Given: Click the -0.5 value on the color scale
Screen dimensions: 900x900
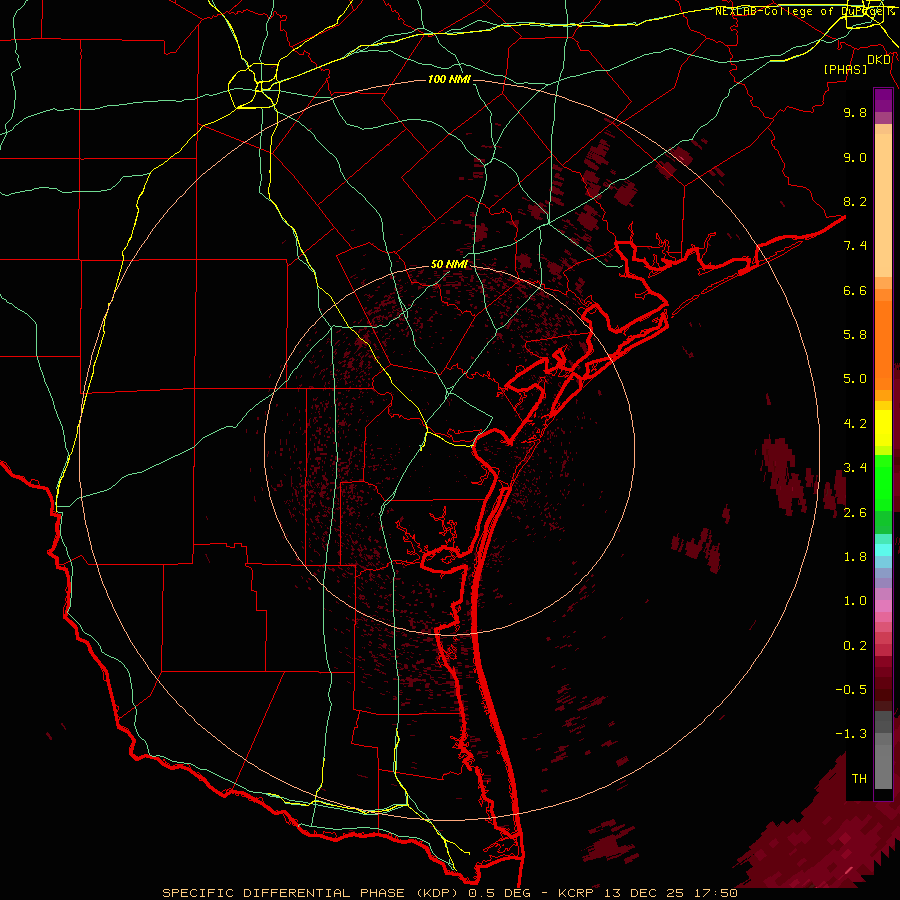Looking at the screenshot, I should click(851, 689).
